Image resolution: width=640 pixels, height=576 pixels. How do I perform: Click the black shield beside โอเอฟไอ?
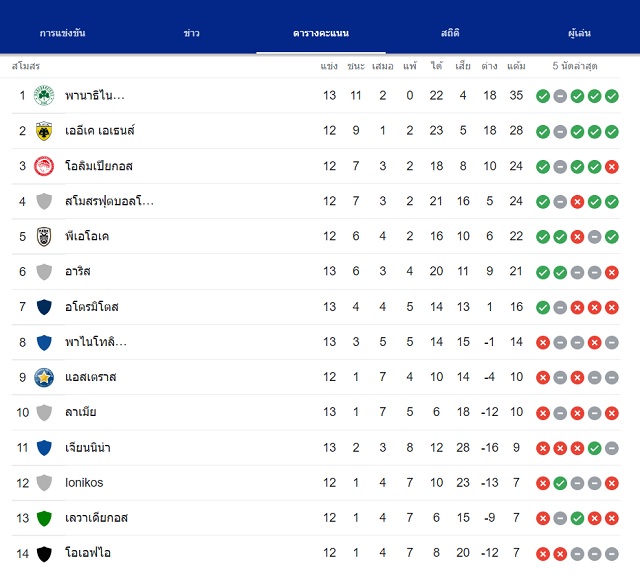(44, 554)
